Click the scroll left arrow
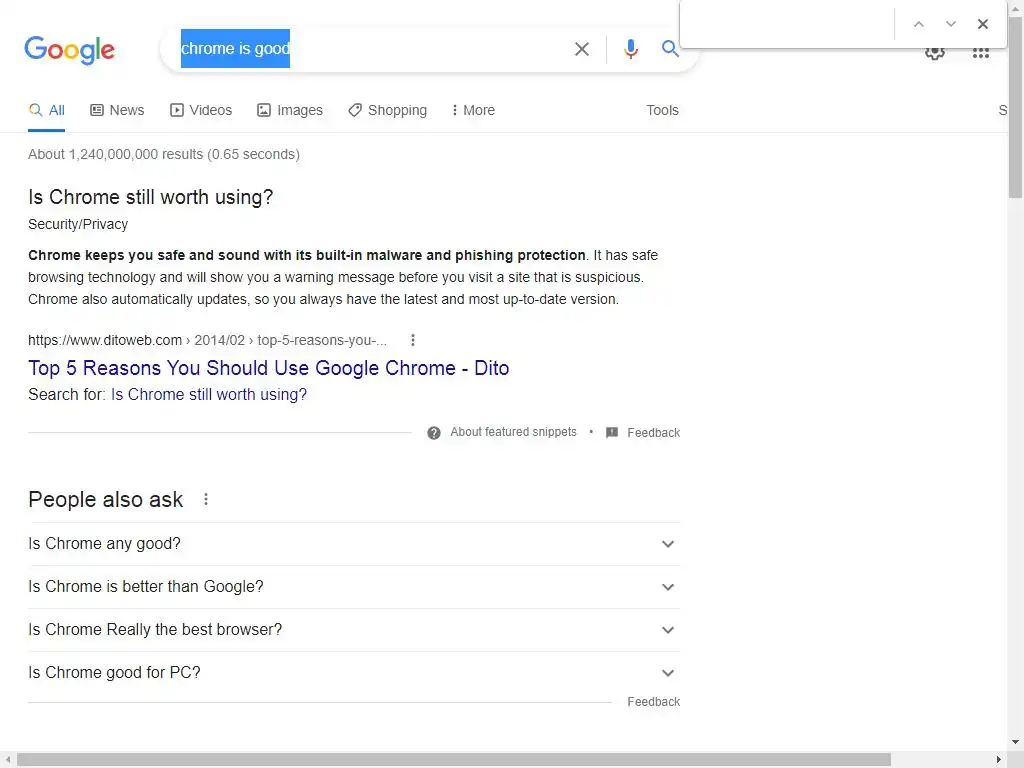The image size is (1024, 768). 7,760
